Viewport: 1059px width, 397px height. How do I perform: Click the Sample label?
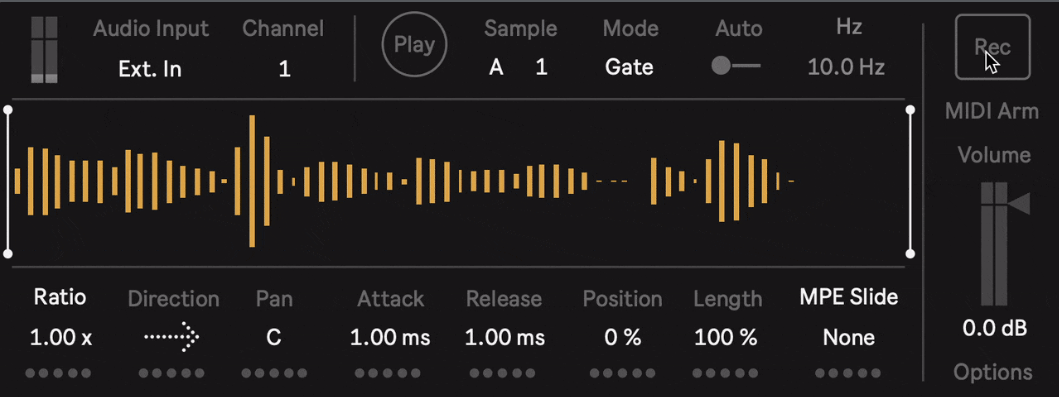[x=521, y=29]
